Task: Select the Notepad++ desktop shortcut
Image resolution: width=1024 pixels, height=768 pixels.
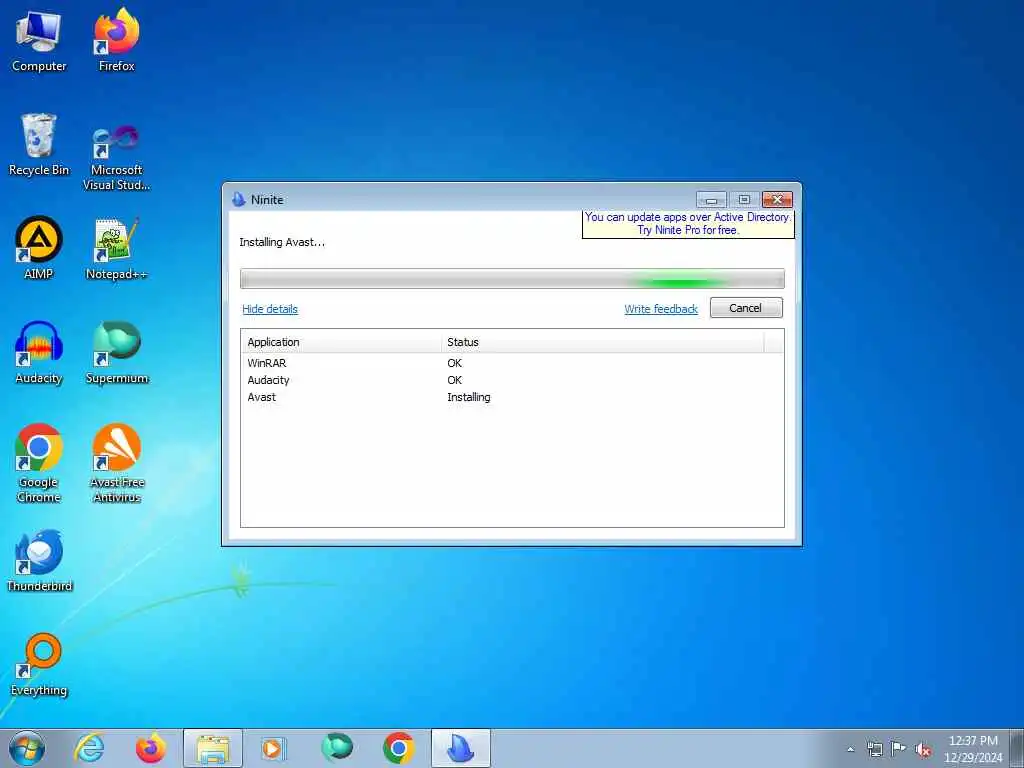Action: click(117, 249)
